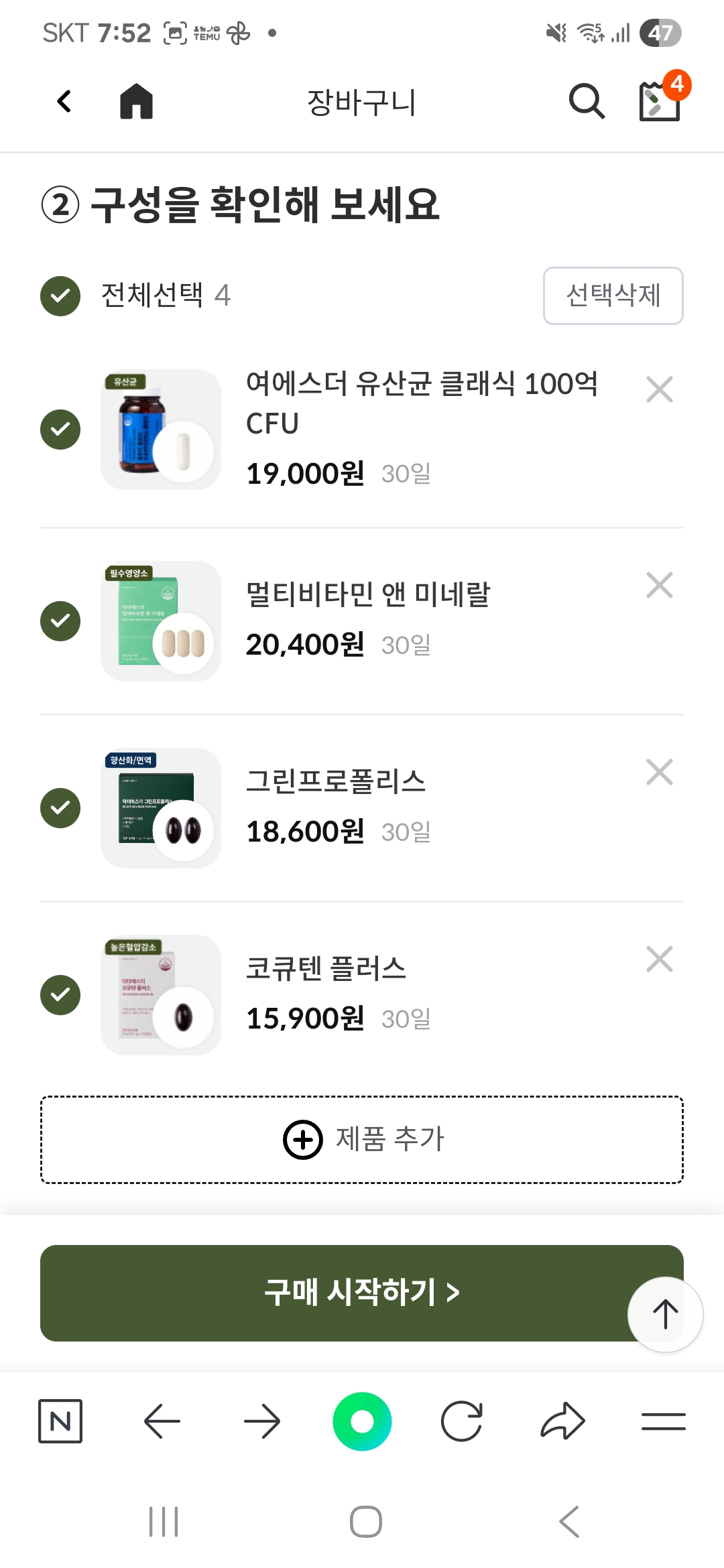Open the 그린프로폴리스 product thumbnail
Viewport: 724px width, 1568px height.
pos(161,808)
